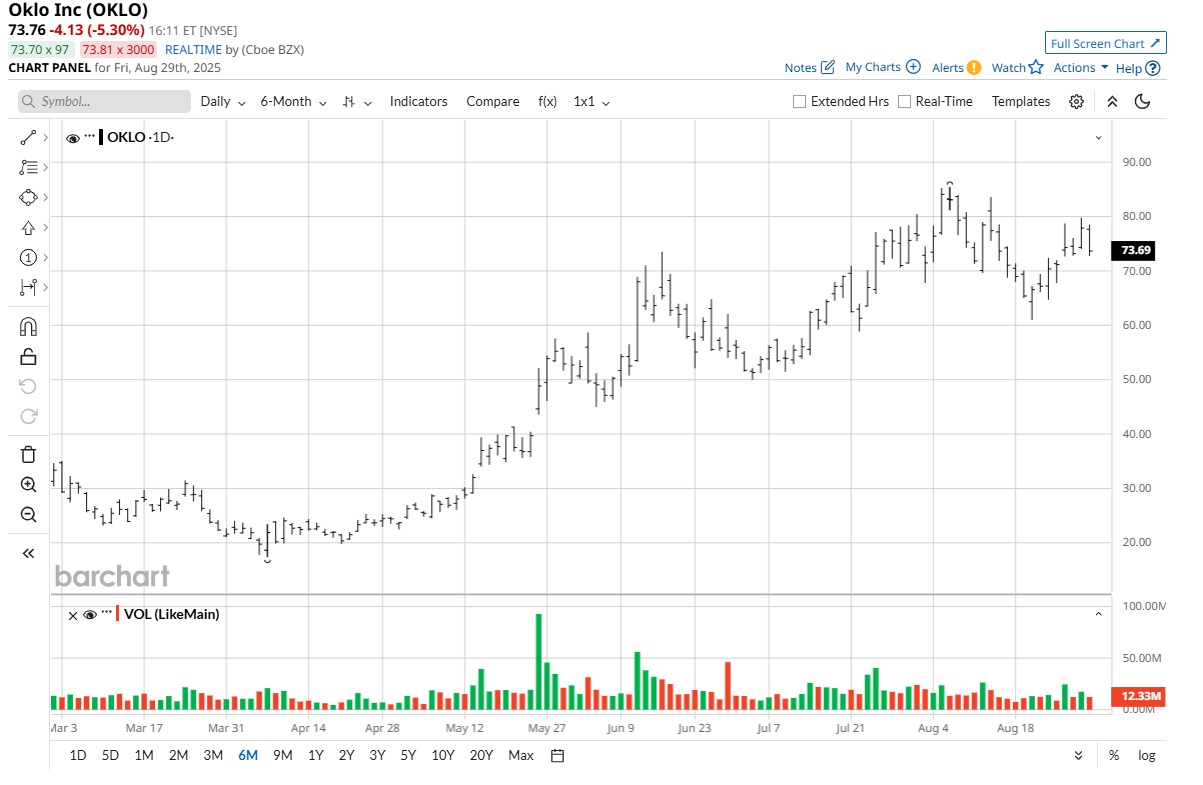Screen dimensions: 1203x785
Task: Zoom in with the magnifier plus
Action: tap(28, 484)
